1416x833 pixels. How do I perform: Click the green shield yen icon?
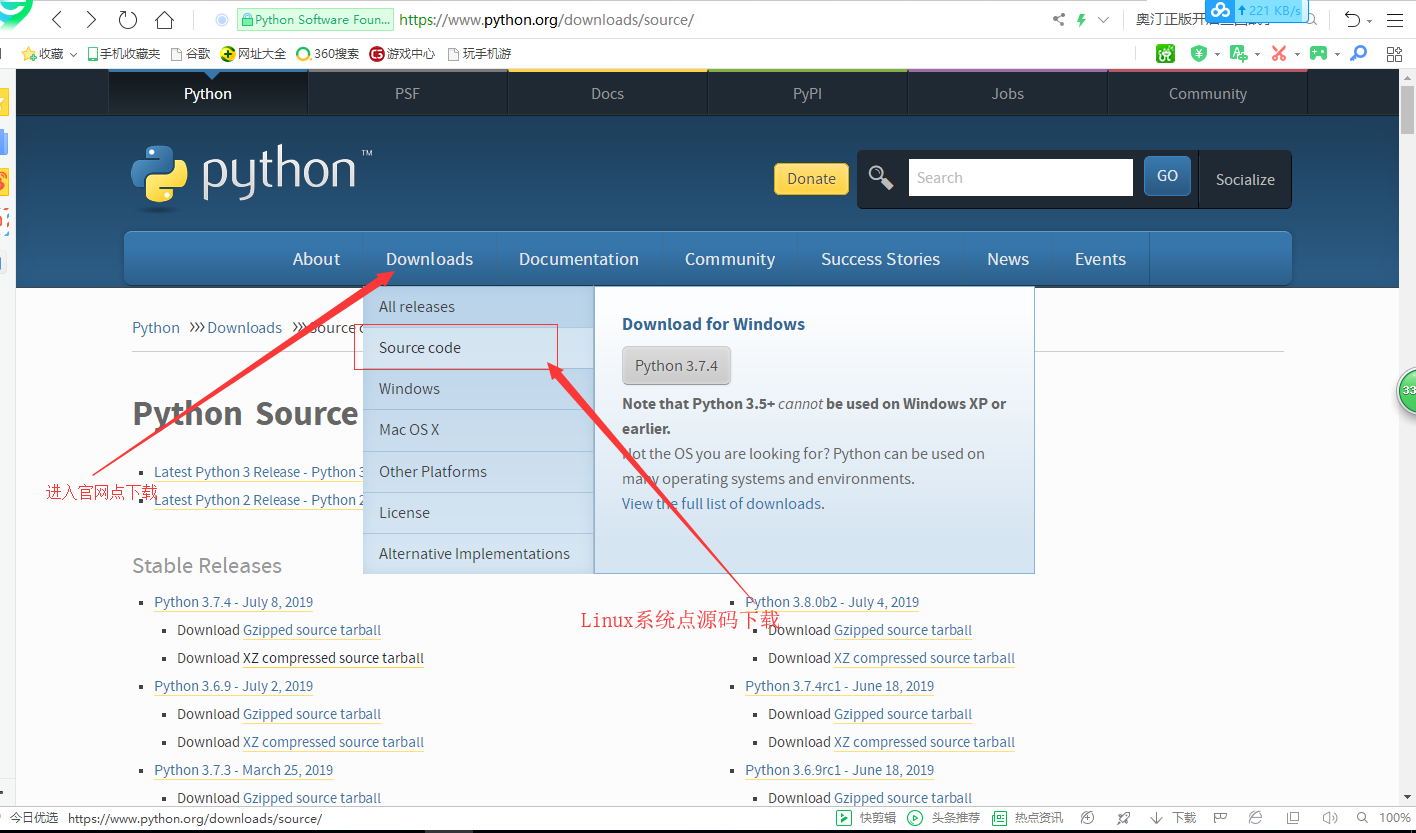(1198, 53)
